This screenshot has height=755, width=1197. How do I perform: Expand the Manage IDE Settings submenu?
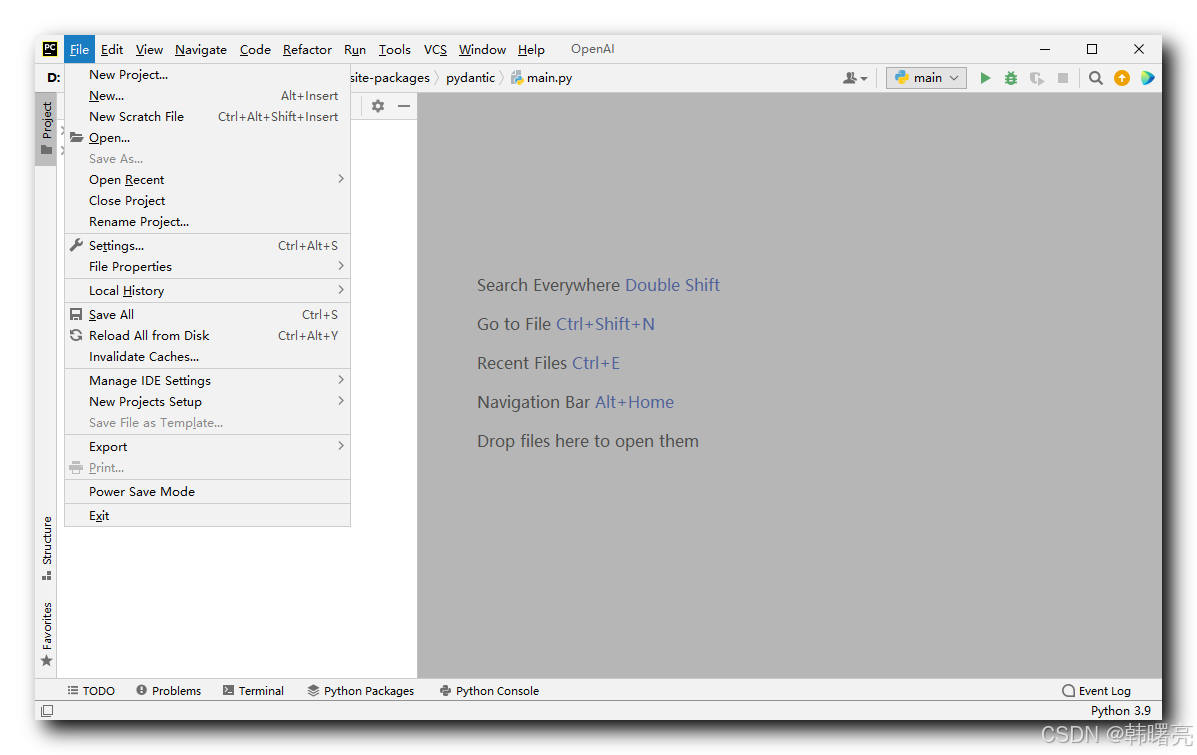pos(208,380)
